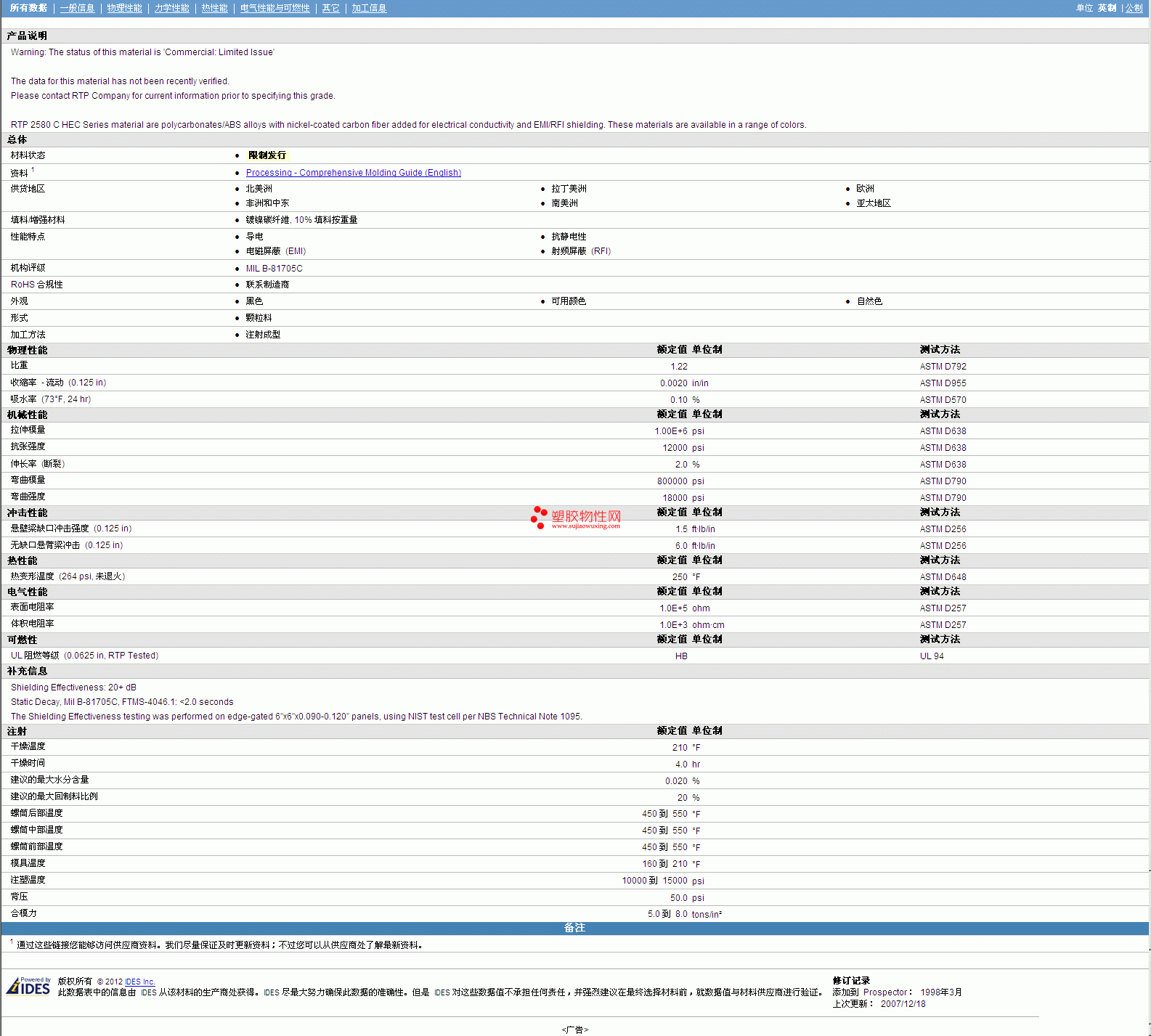Open the UL 94 test method link
The height and width of the screenshot is (1036, 1151).
(932, 656)
